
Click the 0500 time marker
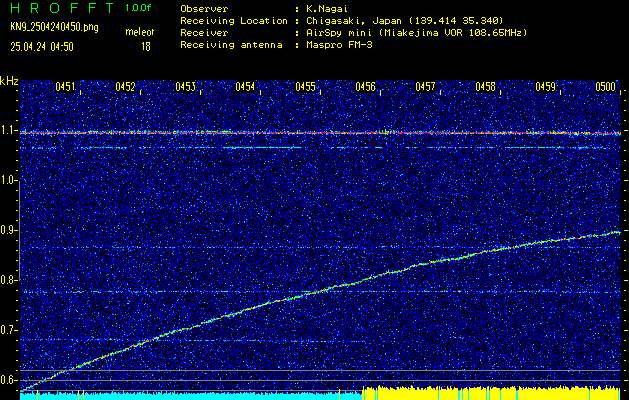(605, 87)
